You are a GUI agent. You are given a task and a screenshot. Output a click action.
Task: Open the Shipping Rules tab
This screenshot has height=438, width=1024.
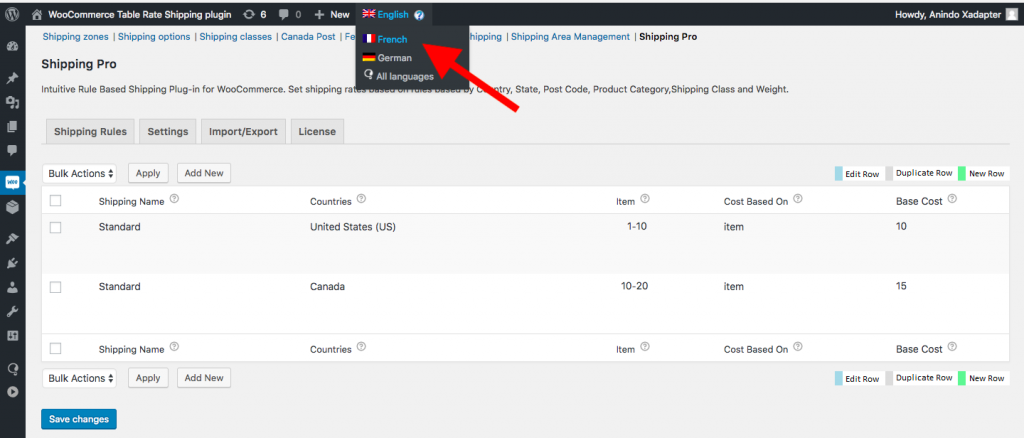91,131
